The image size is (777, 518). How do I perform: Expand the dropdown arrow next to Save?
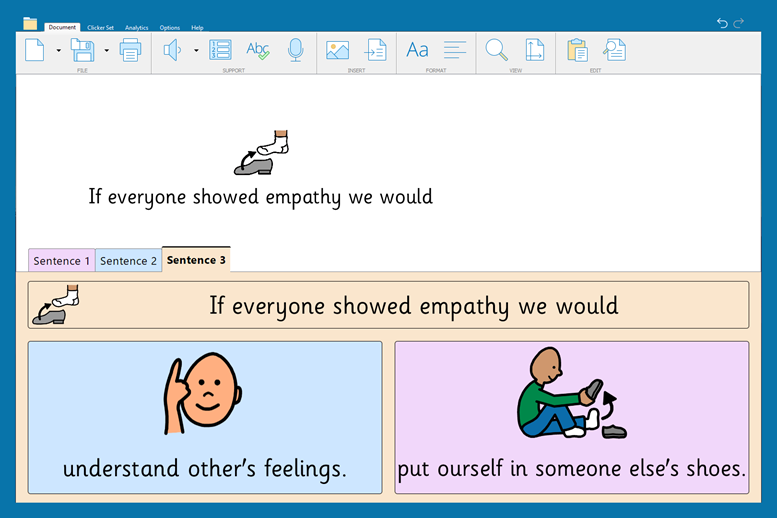[106, 50]
